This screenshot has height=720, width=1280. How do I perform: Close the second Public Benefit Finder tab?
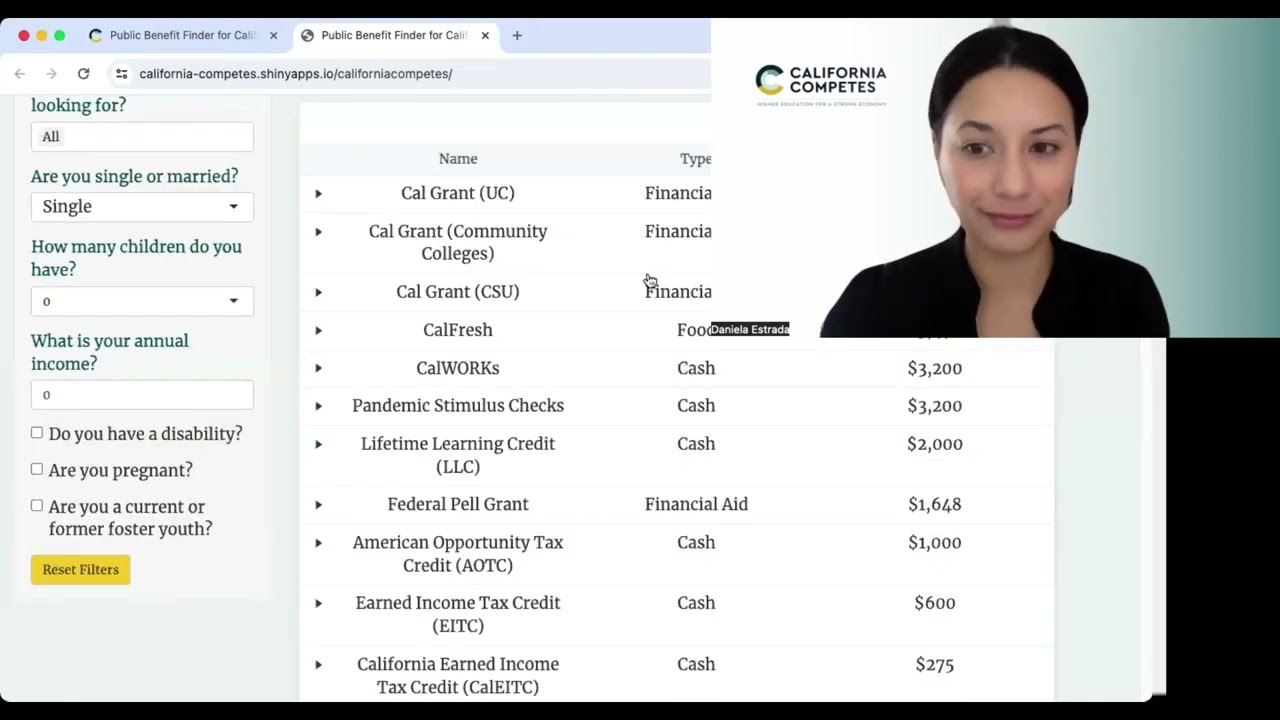pyautogui.click(x=485, y=35)
